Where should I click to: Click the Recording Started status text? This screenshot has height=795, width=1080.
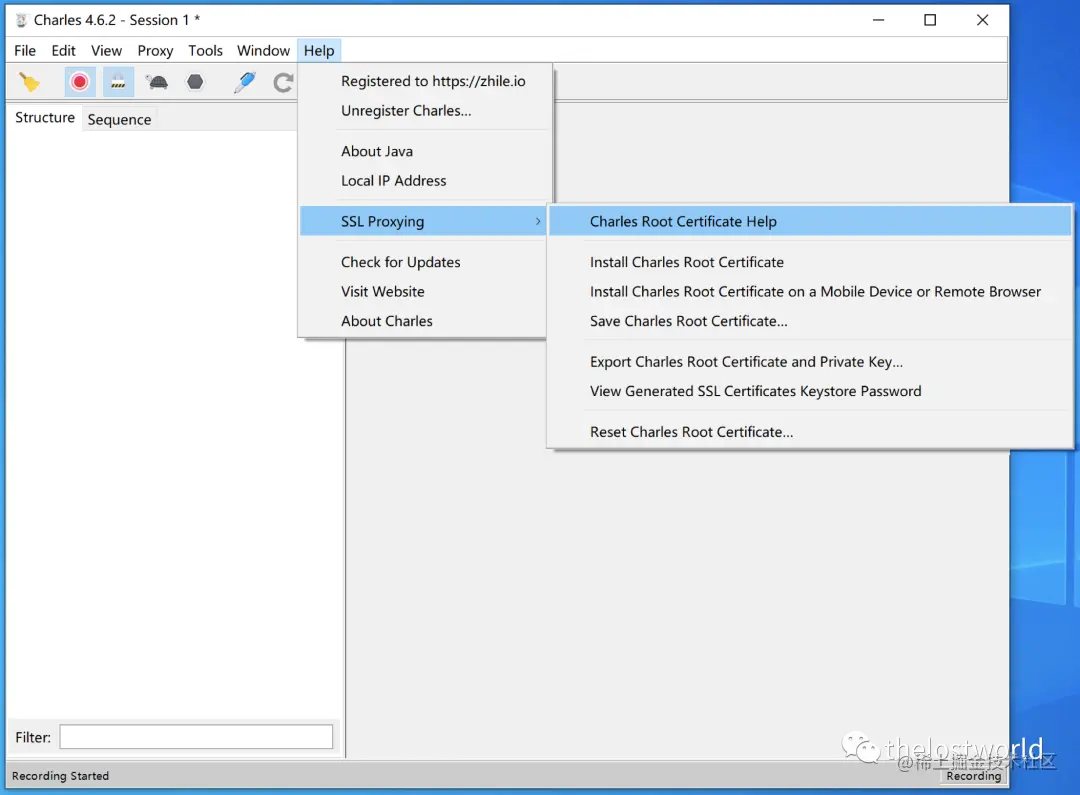(61, 776)
